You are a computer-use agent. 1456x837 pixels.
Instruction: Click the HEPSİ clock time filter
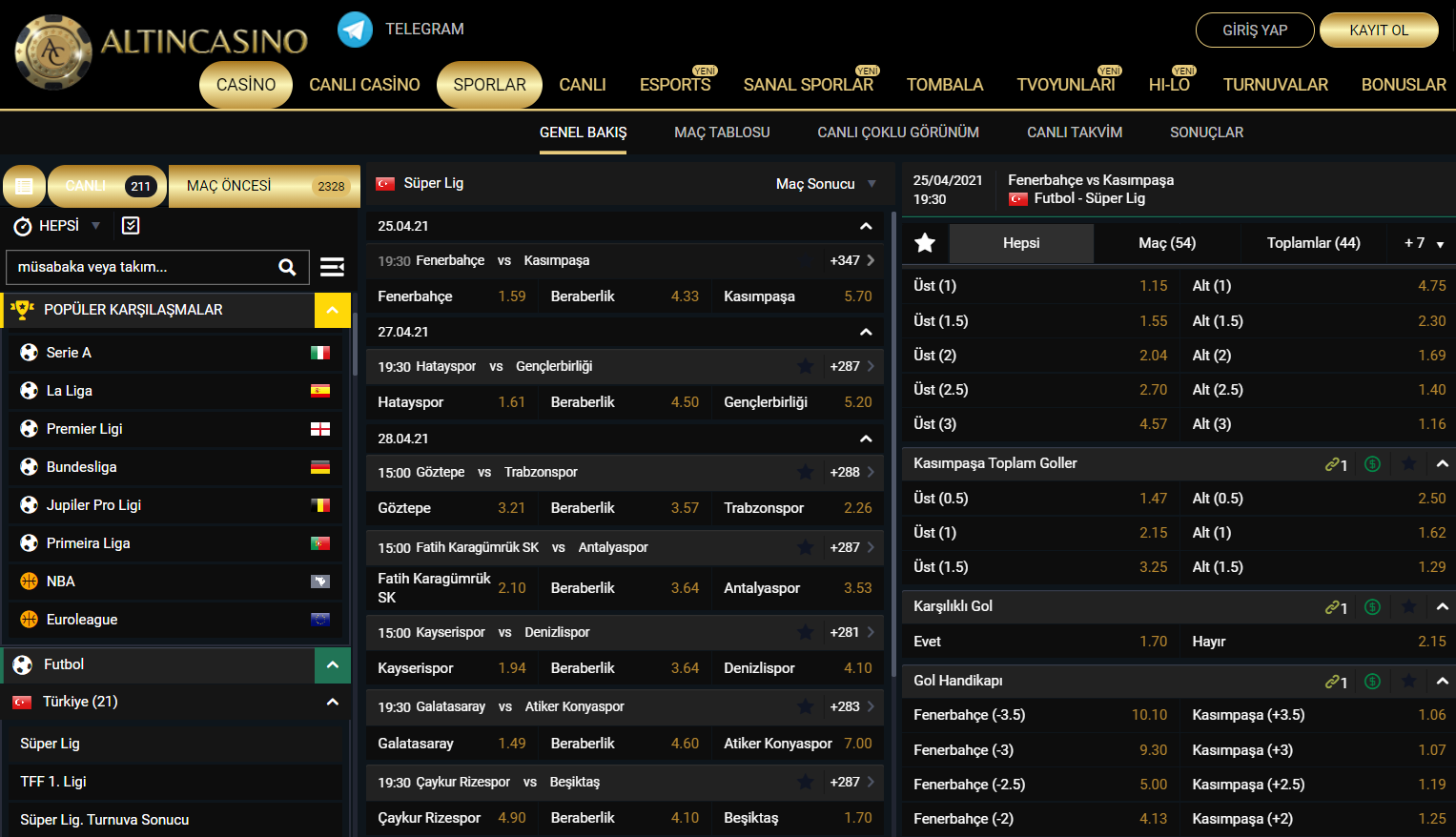point(56,226)
